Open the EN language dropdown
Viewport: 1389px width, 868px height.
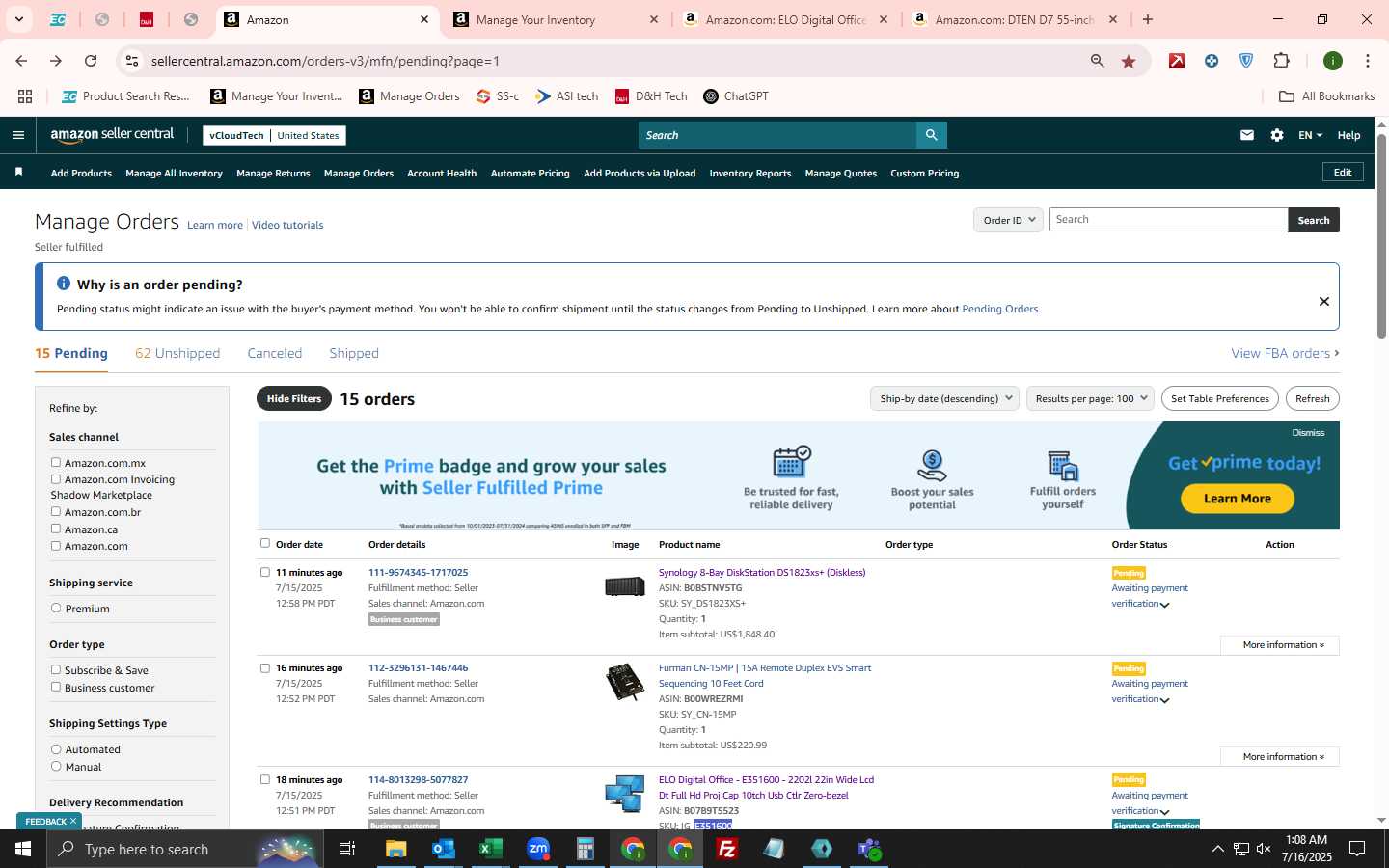[1310, 135]
